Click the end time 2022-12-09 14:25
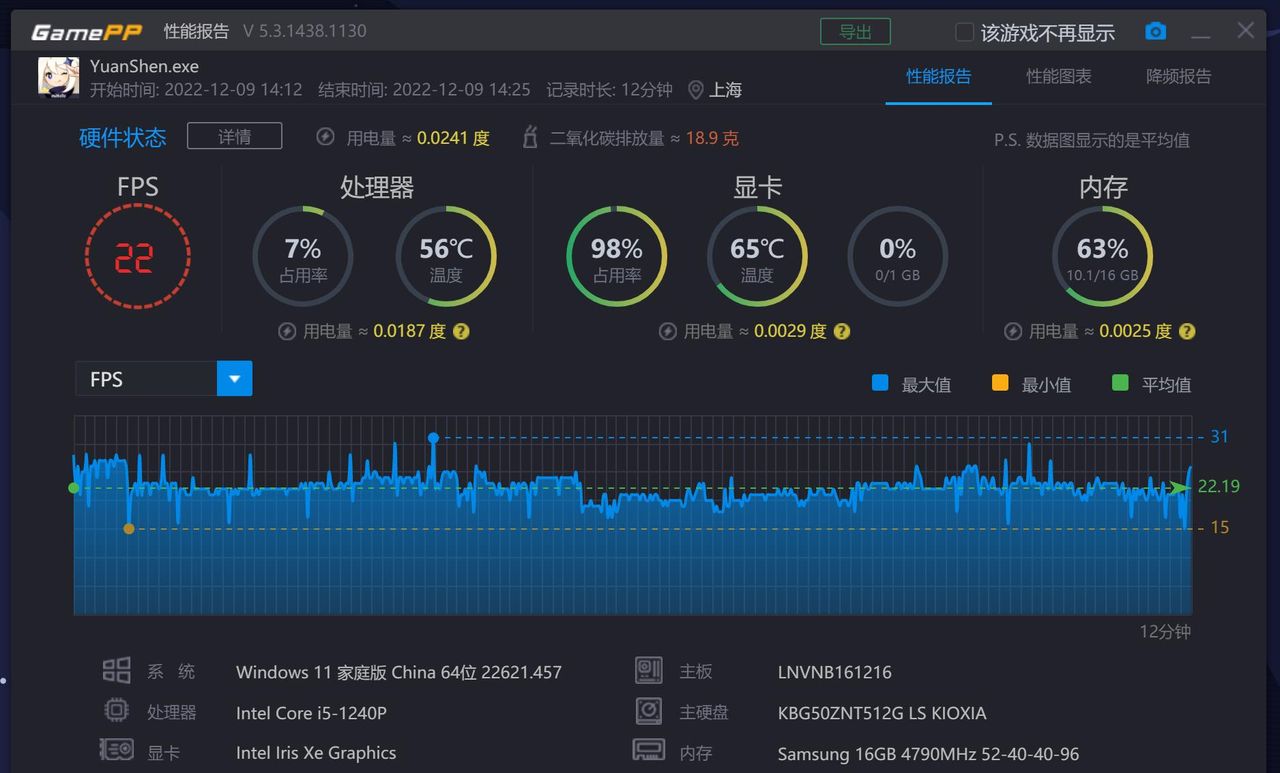This screenshot has width=1280, height=773. pos(461,89)
